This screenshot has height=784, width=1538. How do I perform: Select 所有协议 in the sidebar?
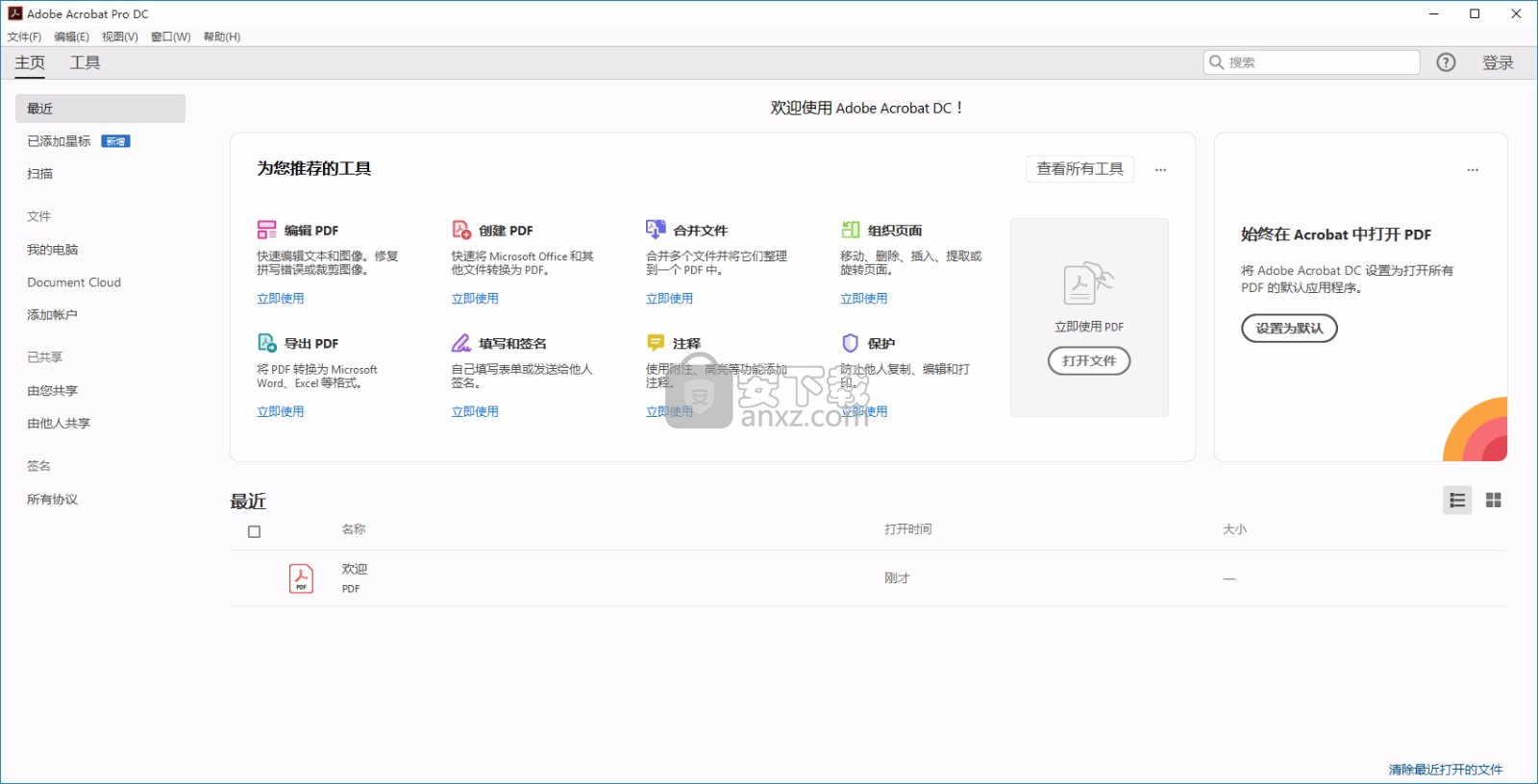coord(52,500)
